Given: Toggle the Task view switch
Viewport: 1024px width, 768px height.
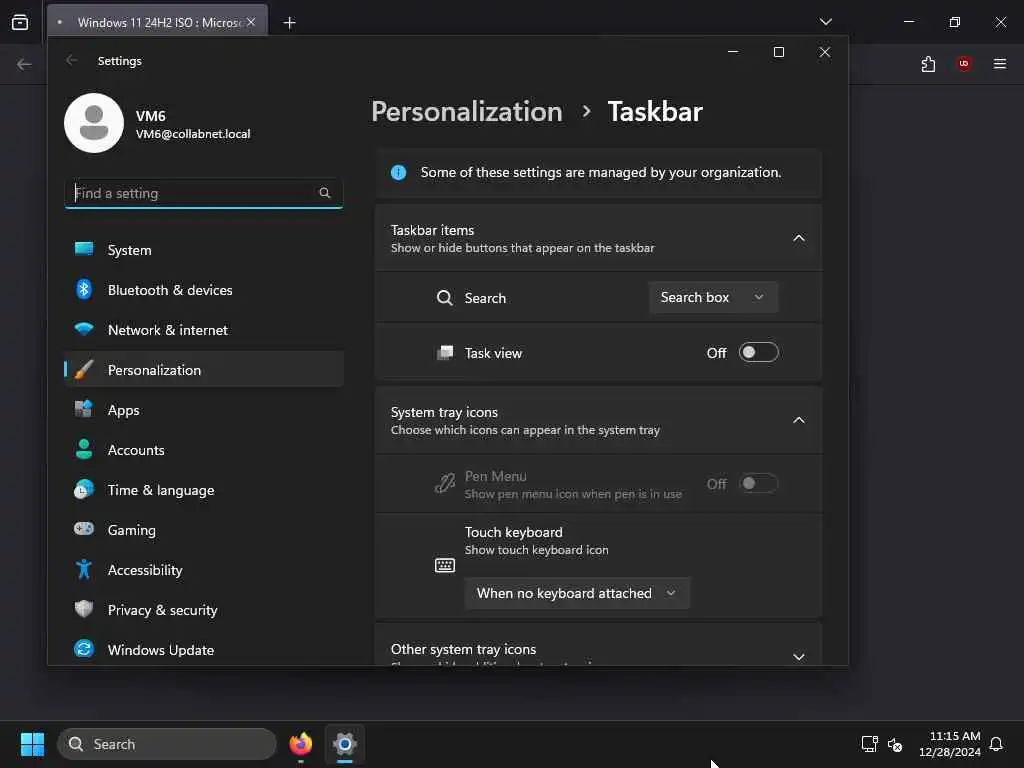Looking at the screenshot, I should coord(759,353).
